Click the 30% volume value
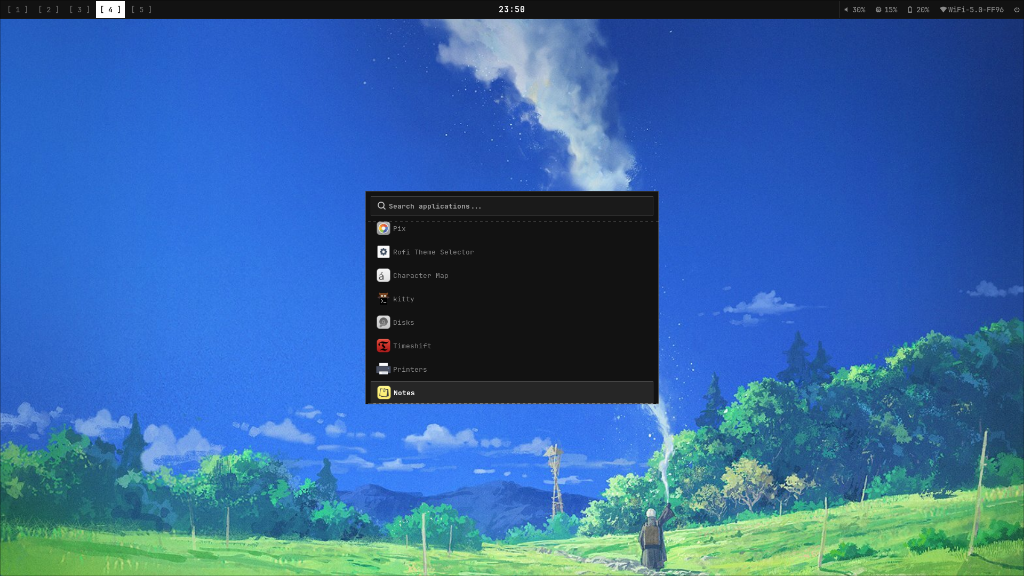Viewport: 1024px width, 576px height. click(859, 10)
